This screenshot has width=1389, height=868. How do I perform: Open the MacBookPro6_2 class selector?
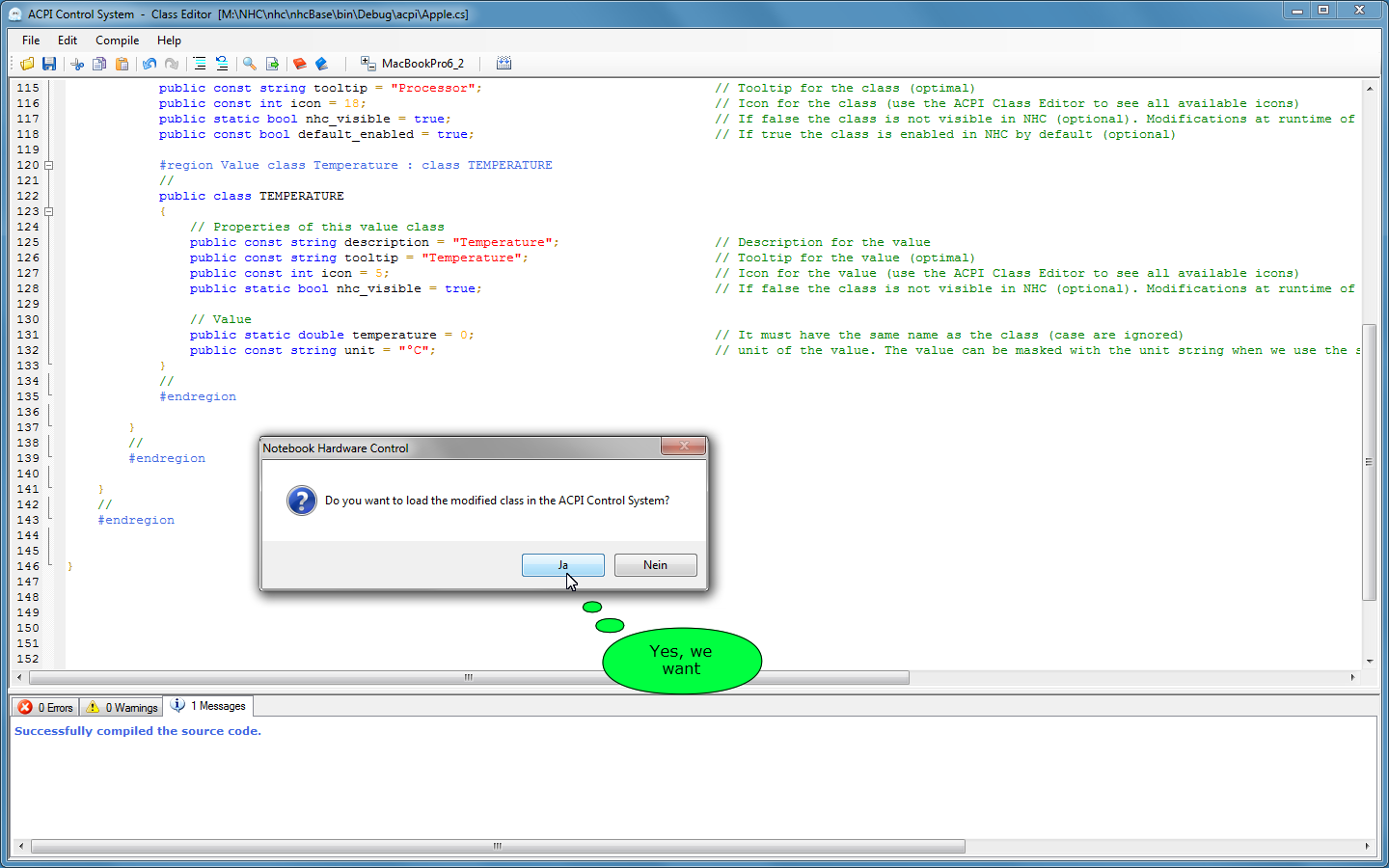[x=413, y=64]
